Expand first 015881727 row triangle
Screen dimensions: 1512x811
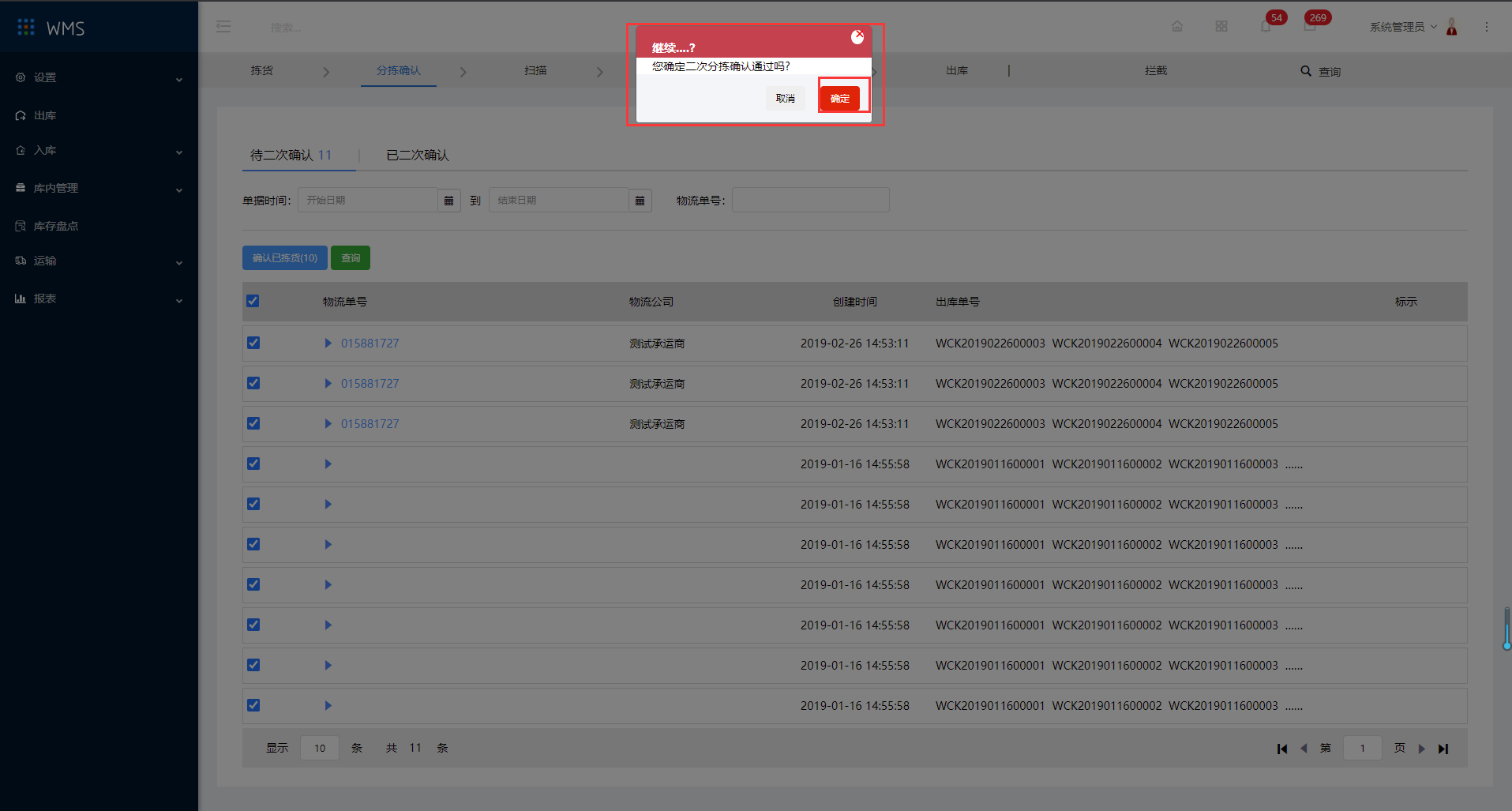pyautogui.click(x=328, y=343)
